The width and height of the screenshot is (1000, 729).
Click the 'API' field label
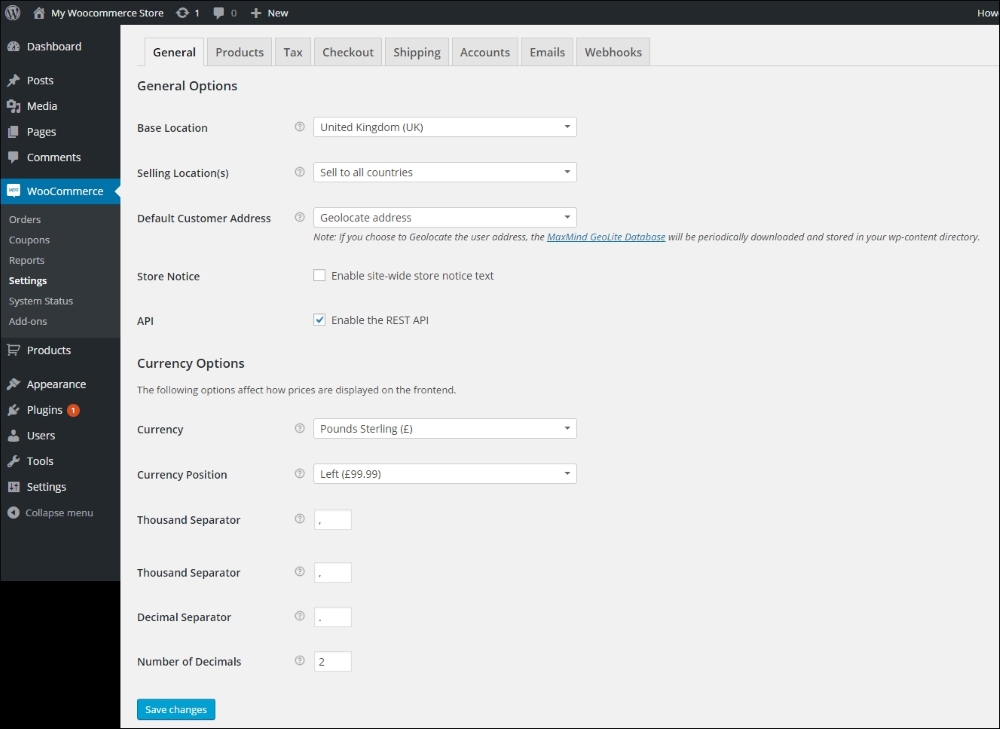[x=145, y=321]
